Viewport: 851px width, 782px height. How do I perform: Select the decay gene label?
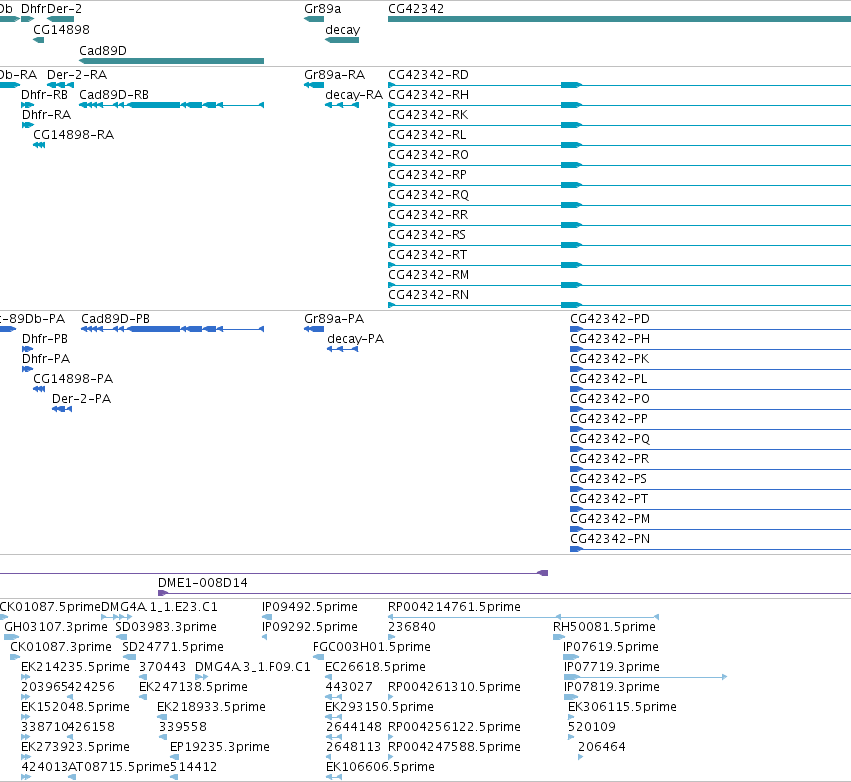pos(342,30)
